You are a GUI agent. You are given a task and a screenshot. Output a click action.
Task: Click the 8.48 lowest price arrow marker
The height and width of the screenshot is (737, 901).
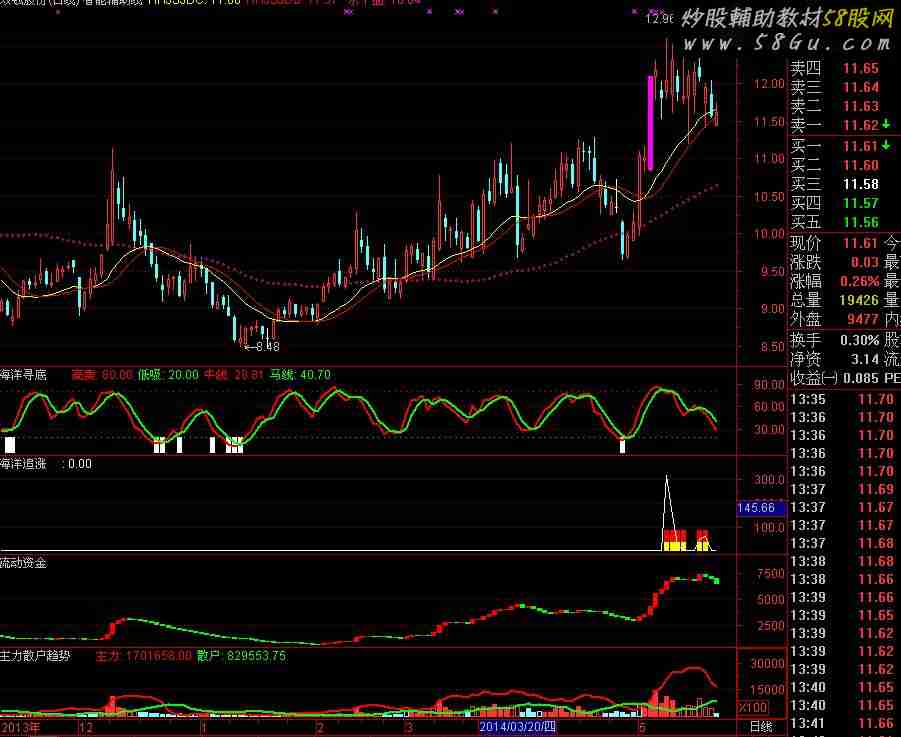coord(260,347)
